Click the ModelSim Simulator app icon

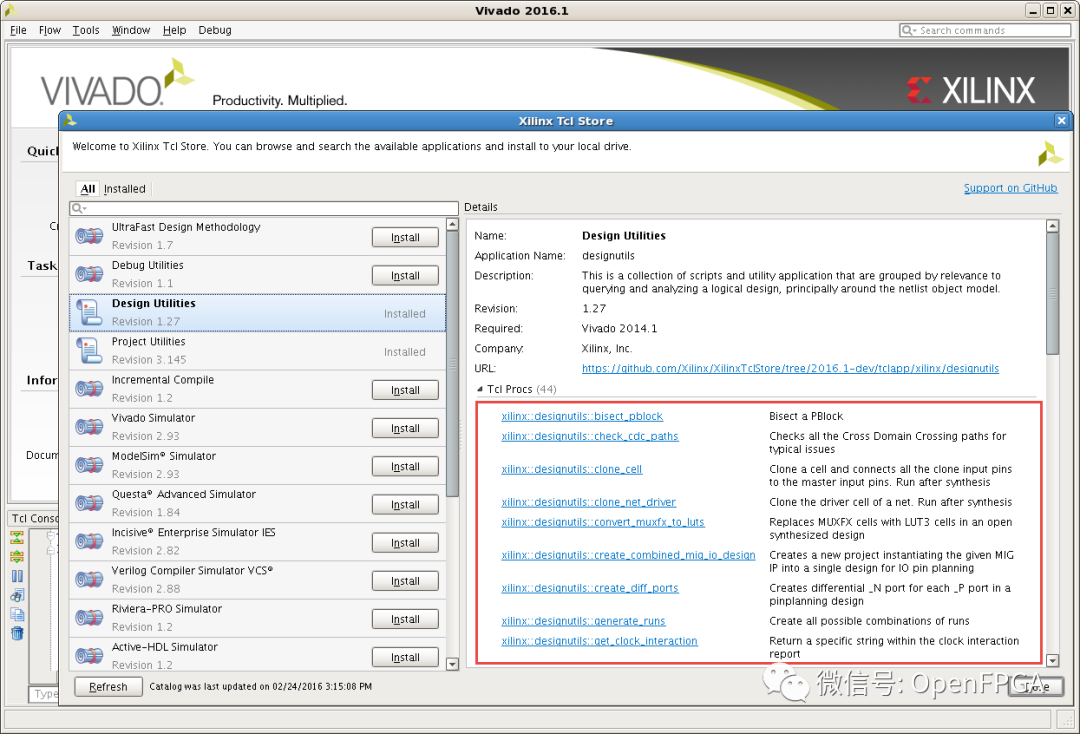(x=90, y=465)
